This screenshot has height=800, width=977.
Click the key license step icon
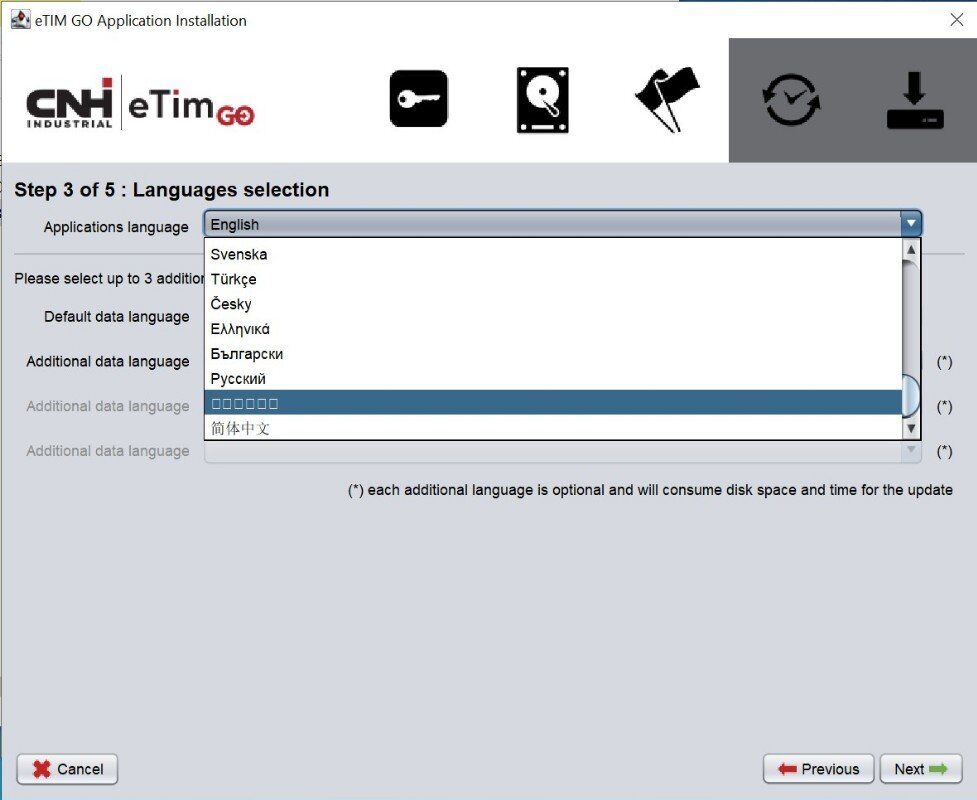(x=418, y=98)
